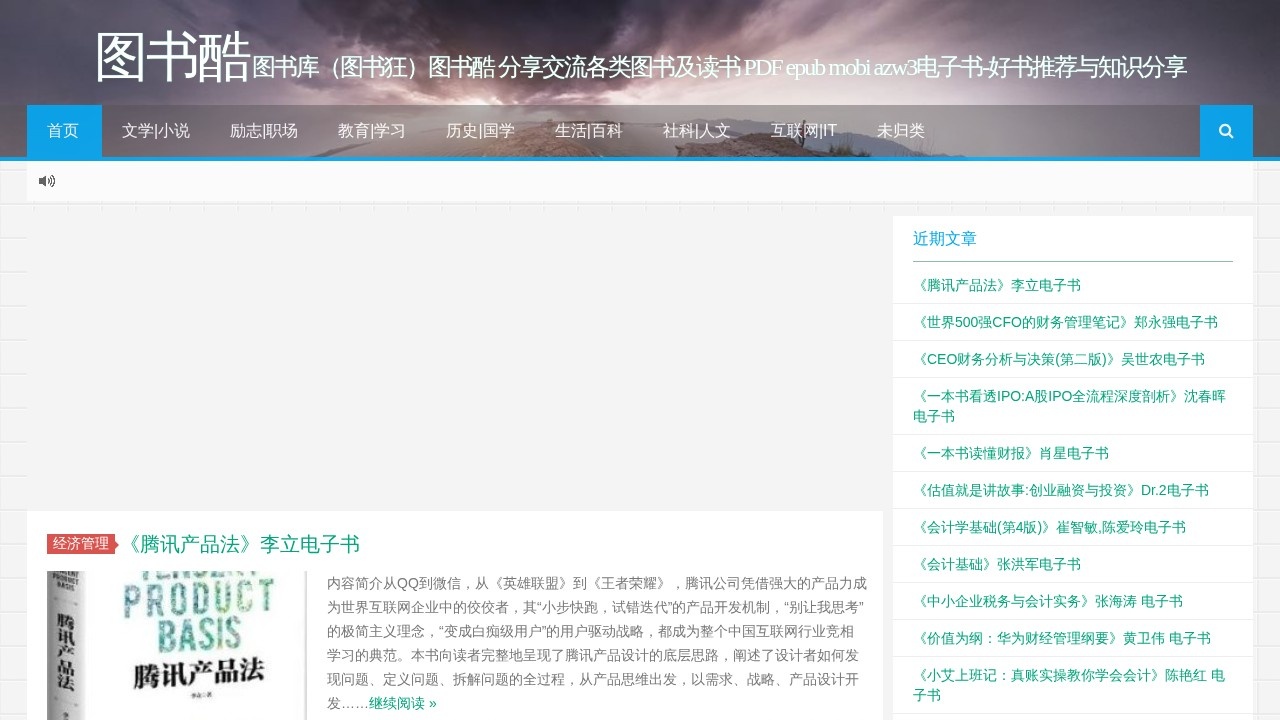Viewport: 1280px width, 720px height.
Task: Open the 社科|人文 section
Action: click(696, 131)
